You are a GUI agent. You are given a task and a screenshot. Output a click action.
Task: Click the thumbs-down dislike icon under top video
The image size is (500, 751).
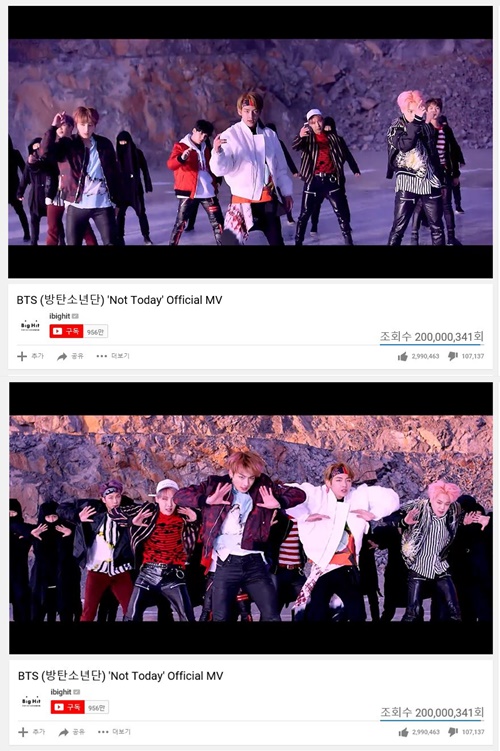point(453,356)
